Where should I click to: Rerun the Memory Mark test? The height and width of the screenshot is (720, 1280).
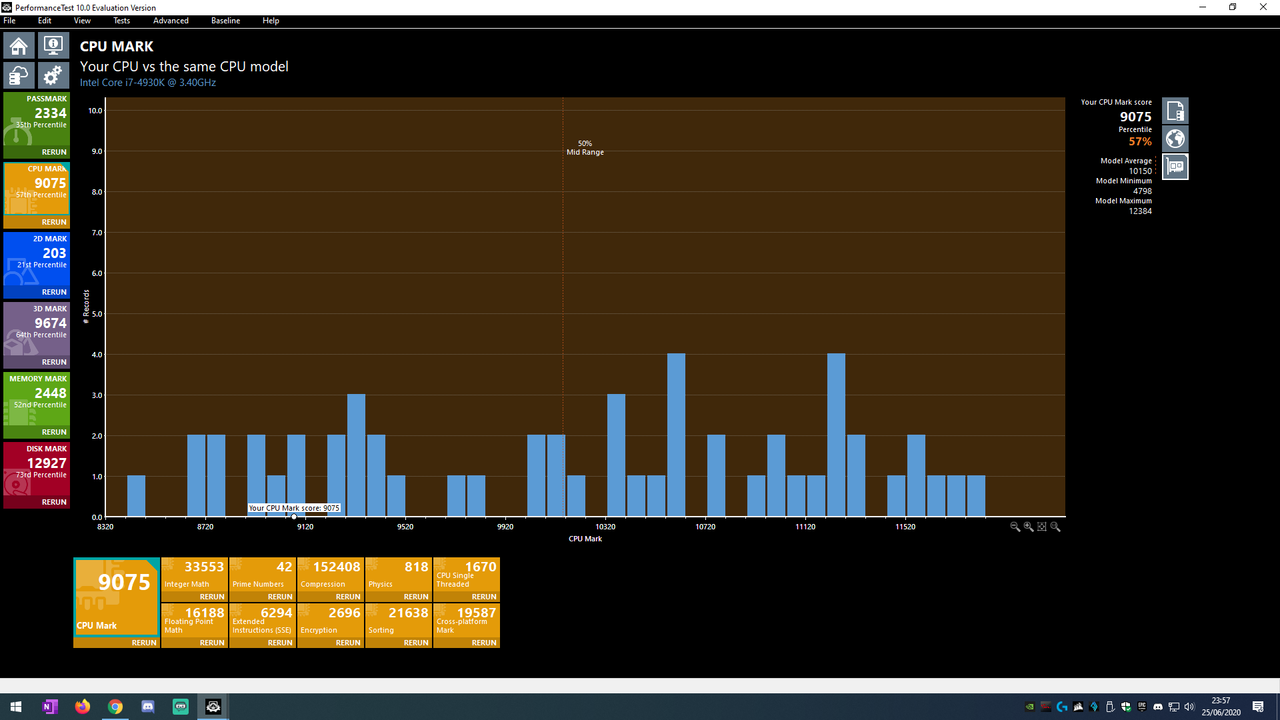[x=54, y=432]
